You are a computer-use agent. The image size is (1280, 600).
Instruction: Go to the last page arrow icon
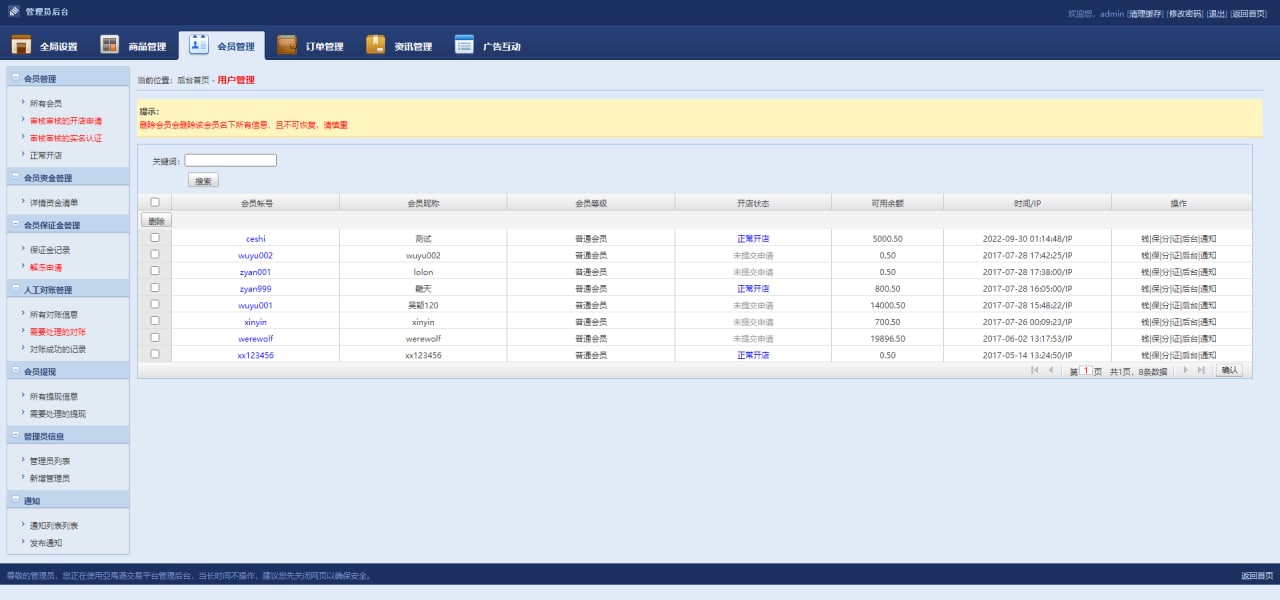coord(1201,370)
